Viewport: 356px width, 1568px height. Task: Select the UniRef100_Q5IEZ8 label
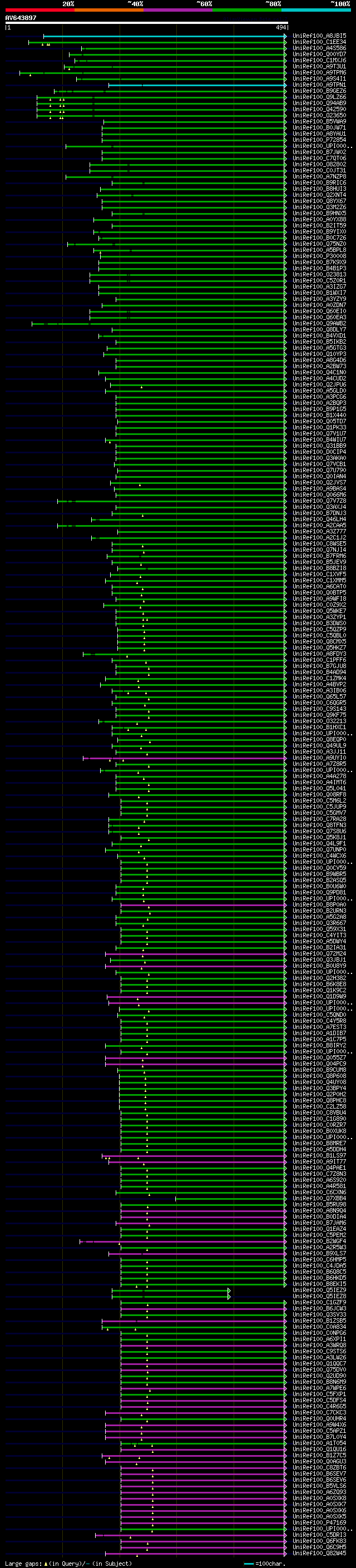point(319,1297)
